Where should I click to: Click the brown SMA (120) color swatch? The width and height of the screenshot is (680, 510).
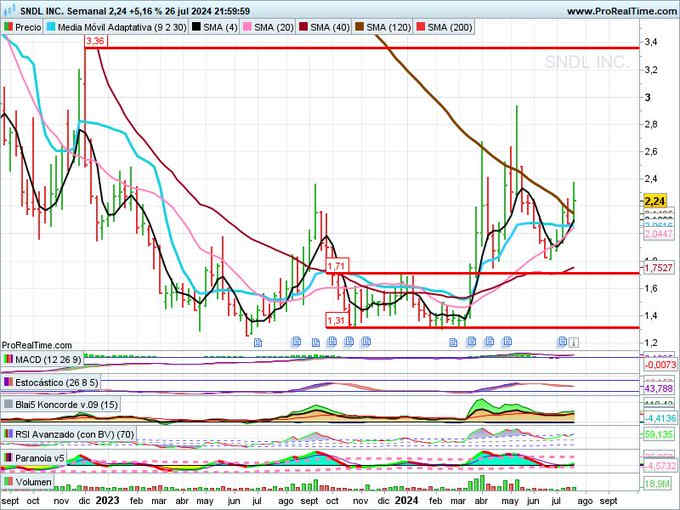360,27
